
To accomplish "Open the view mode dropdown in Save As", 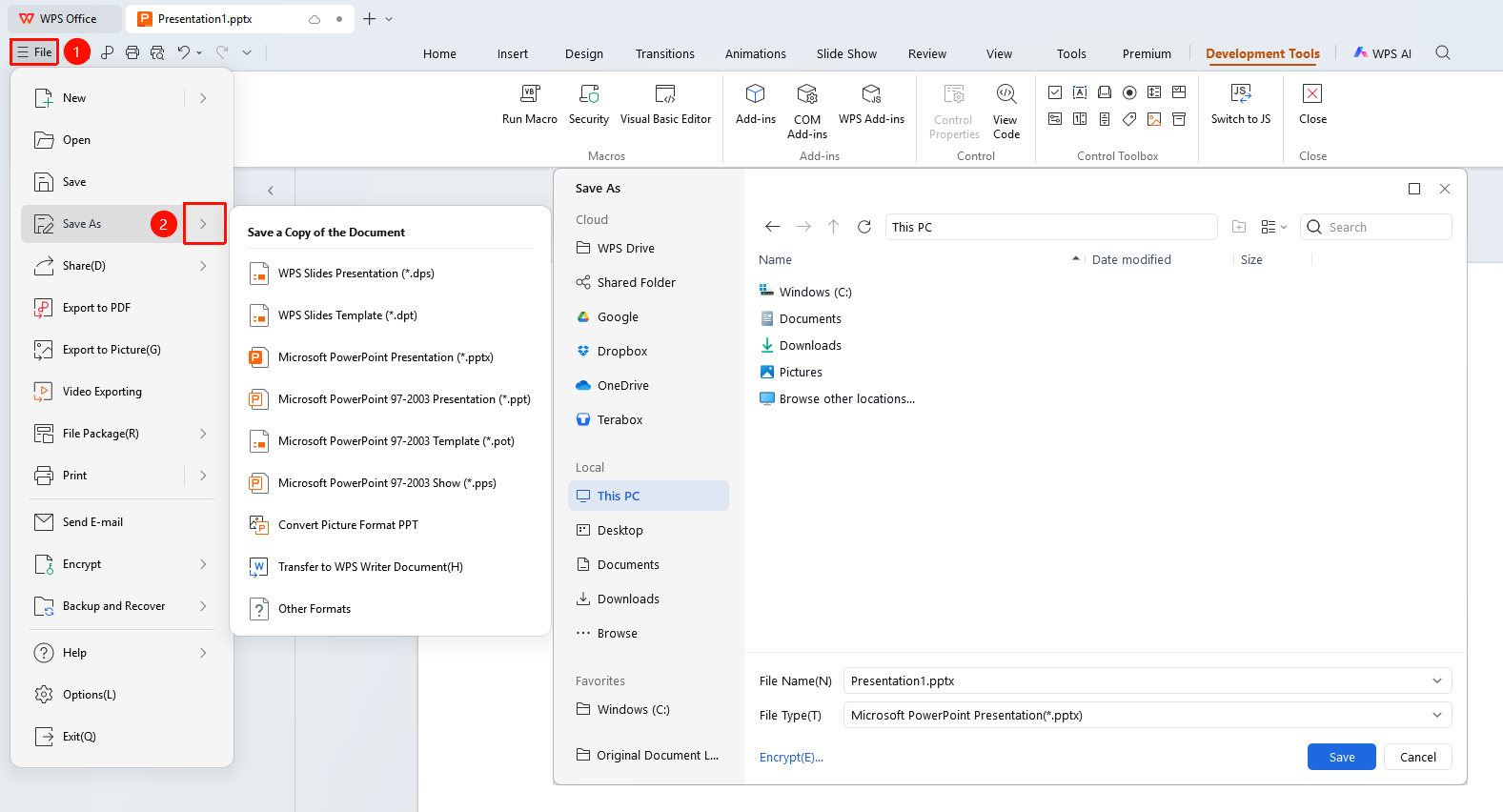I will 1274,227.
